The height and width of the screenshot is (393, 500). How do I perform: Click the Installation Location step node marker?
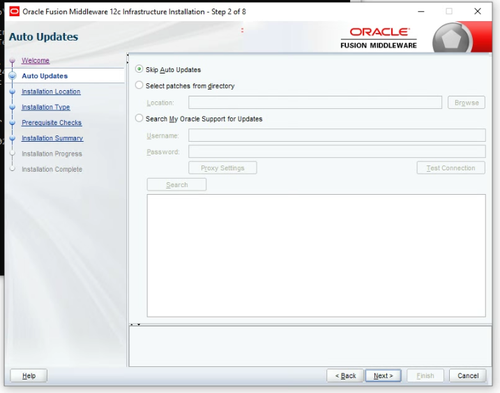[12, 91]
